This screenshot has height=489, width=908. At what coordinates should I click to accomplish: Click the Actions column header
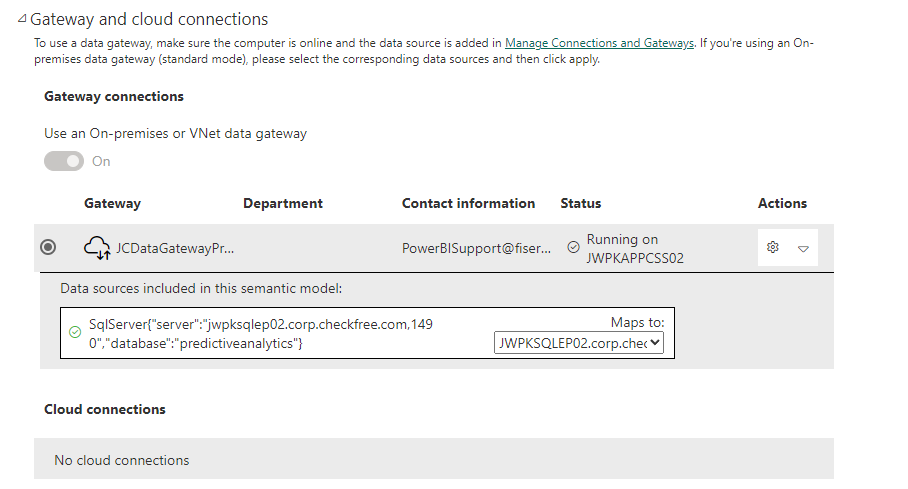point(782,203)
